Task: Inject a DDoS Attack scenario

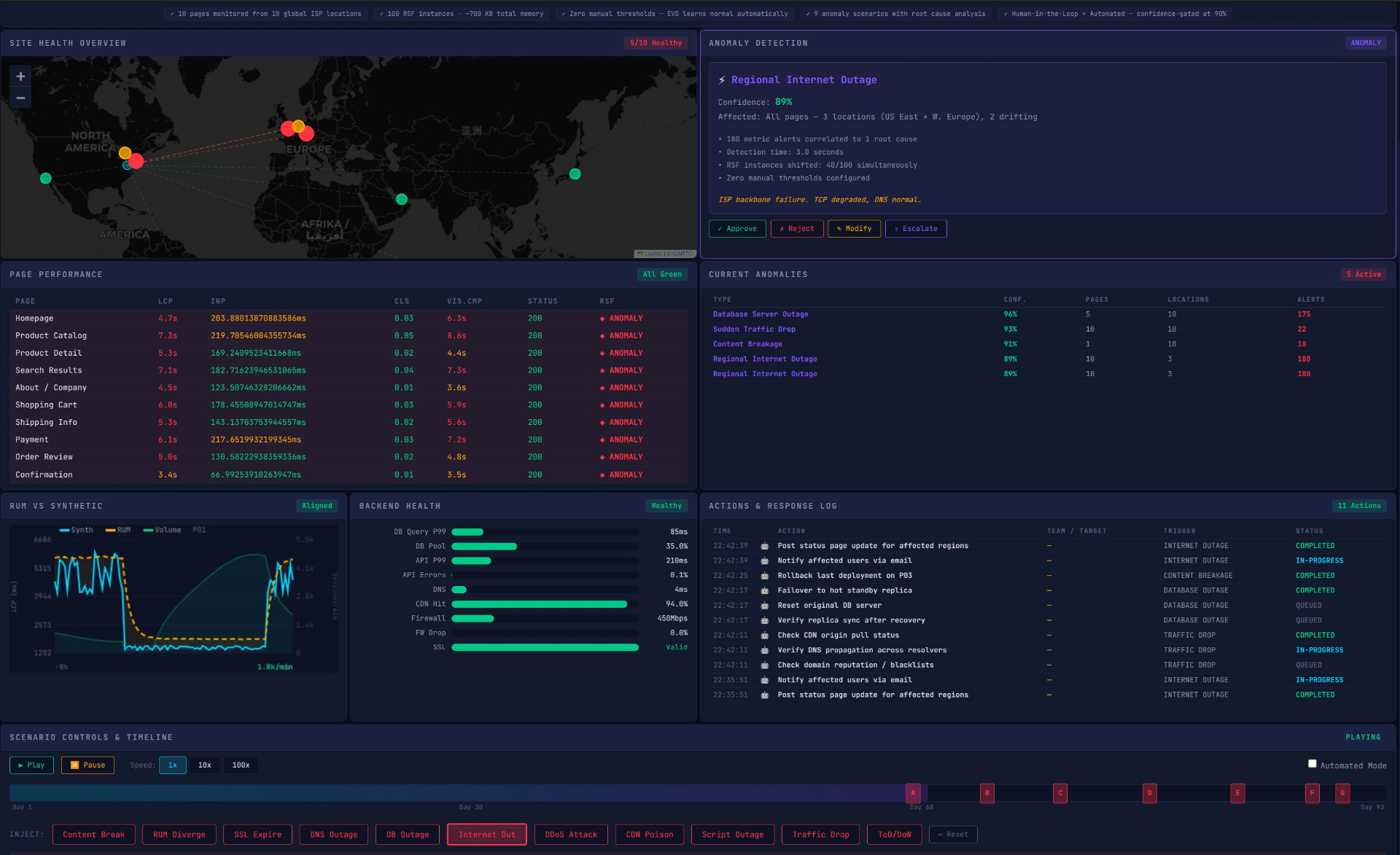Action: (571, 834)
